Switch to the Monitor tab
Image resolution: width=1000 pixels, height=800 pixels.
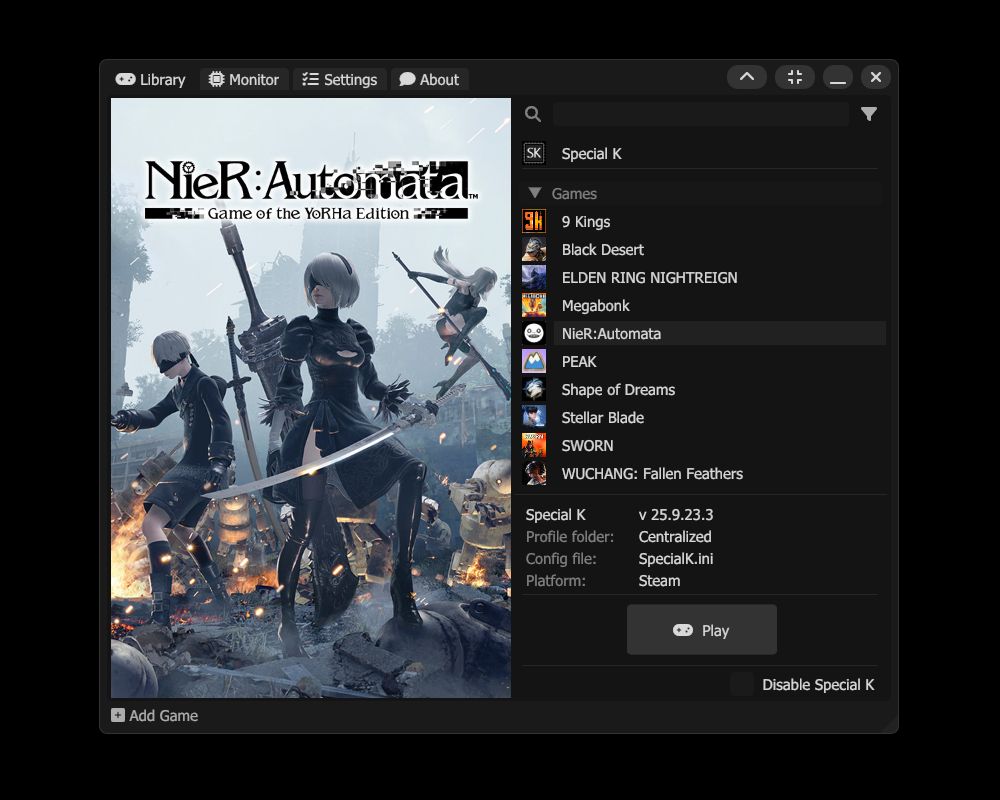click(x=244, y=80)
